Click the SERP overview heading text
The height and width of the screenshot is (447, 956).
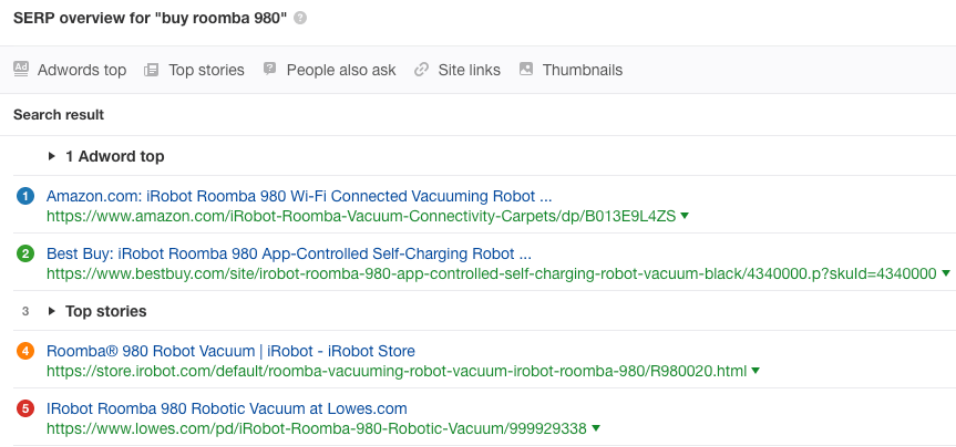pyautogui.click(x=150, y=18)
